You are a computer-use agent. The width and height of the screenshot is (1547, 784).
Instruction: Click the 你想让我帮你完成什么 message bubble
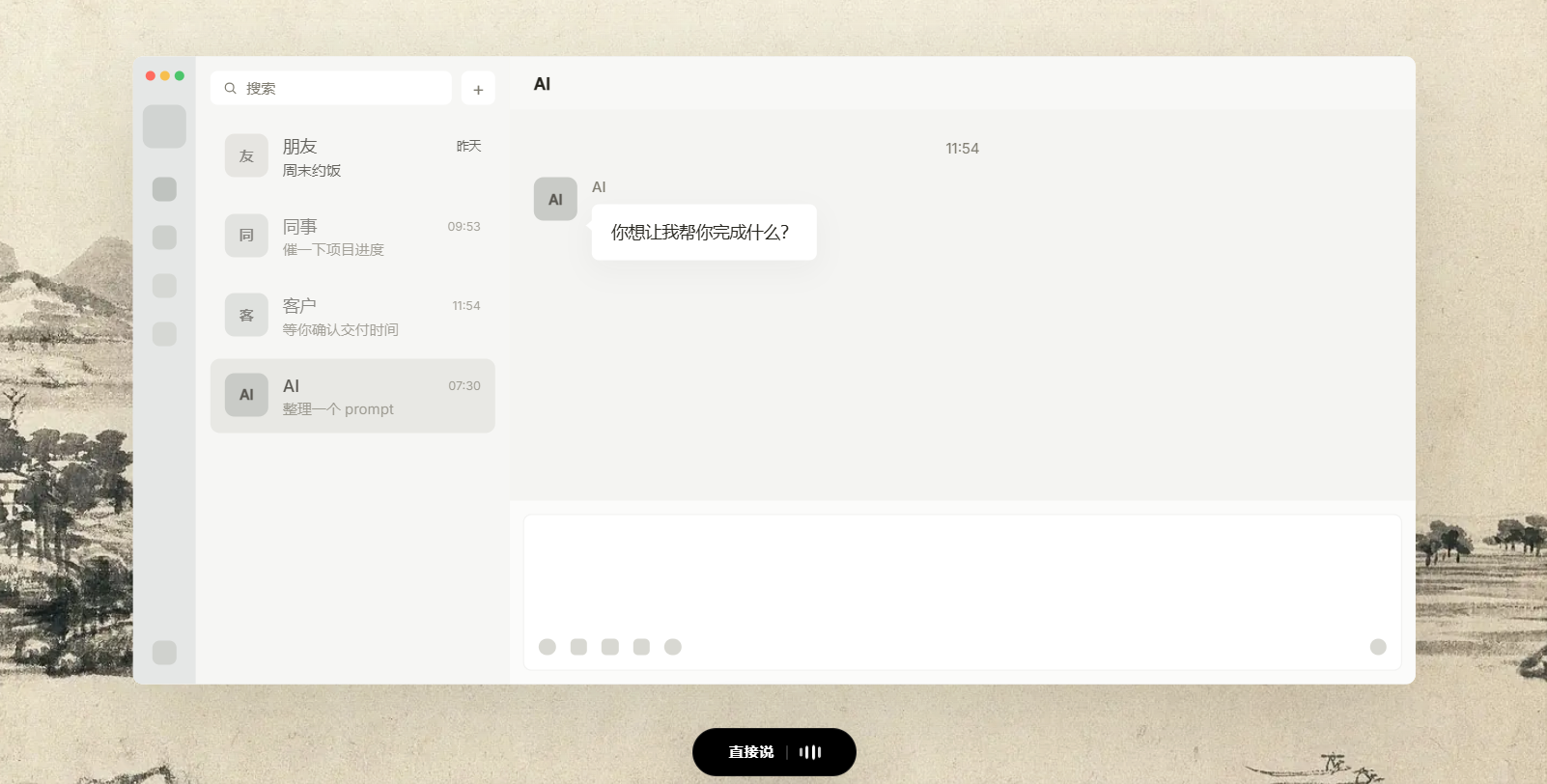click(704, 232)
